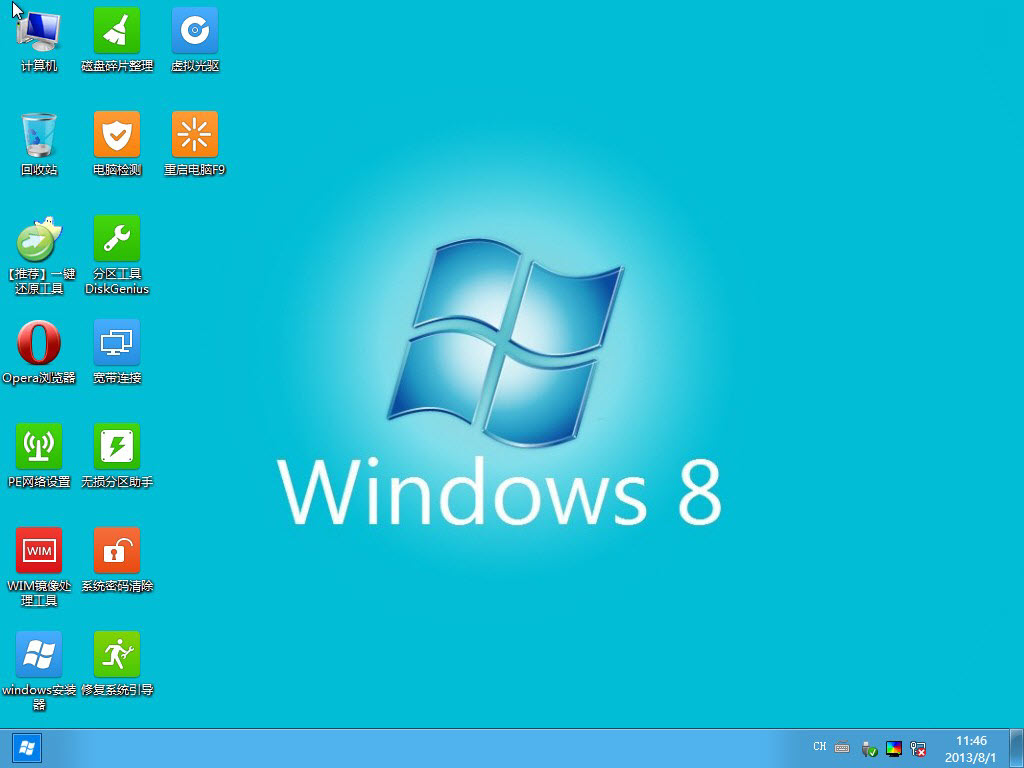Click the CH input language indicator
The height and width of the screenshot is (768, 1024).
point(820,746)
